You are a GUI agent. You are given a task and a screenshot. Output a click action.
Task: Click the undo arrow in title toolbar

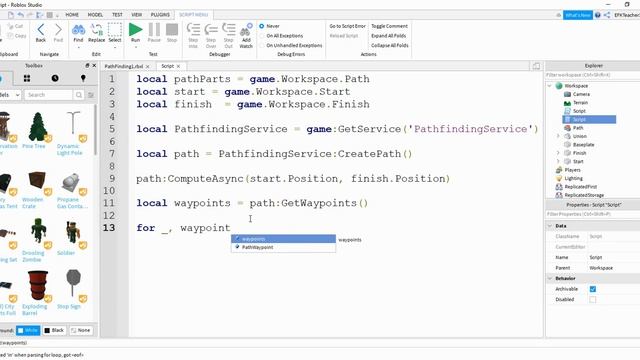click(x=21, y=15)
